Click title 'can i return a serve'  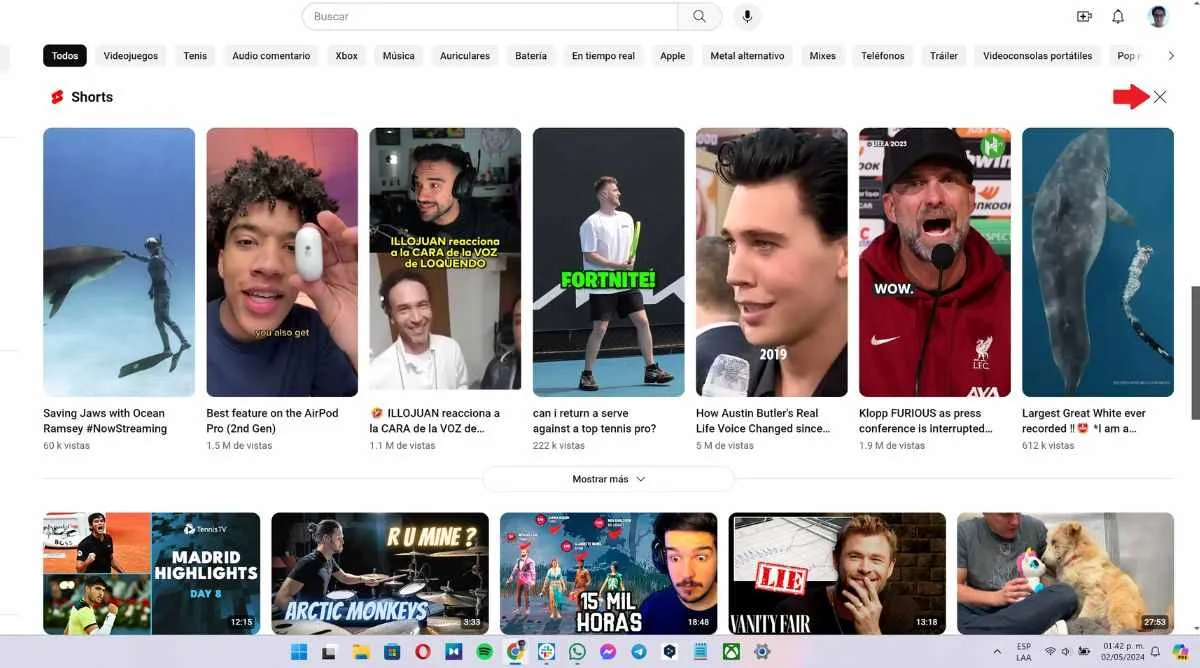tap(594, 421)
